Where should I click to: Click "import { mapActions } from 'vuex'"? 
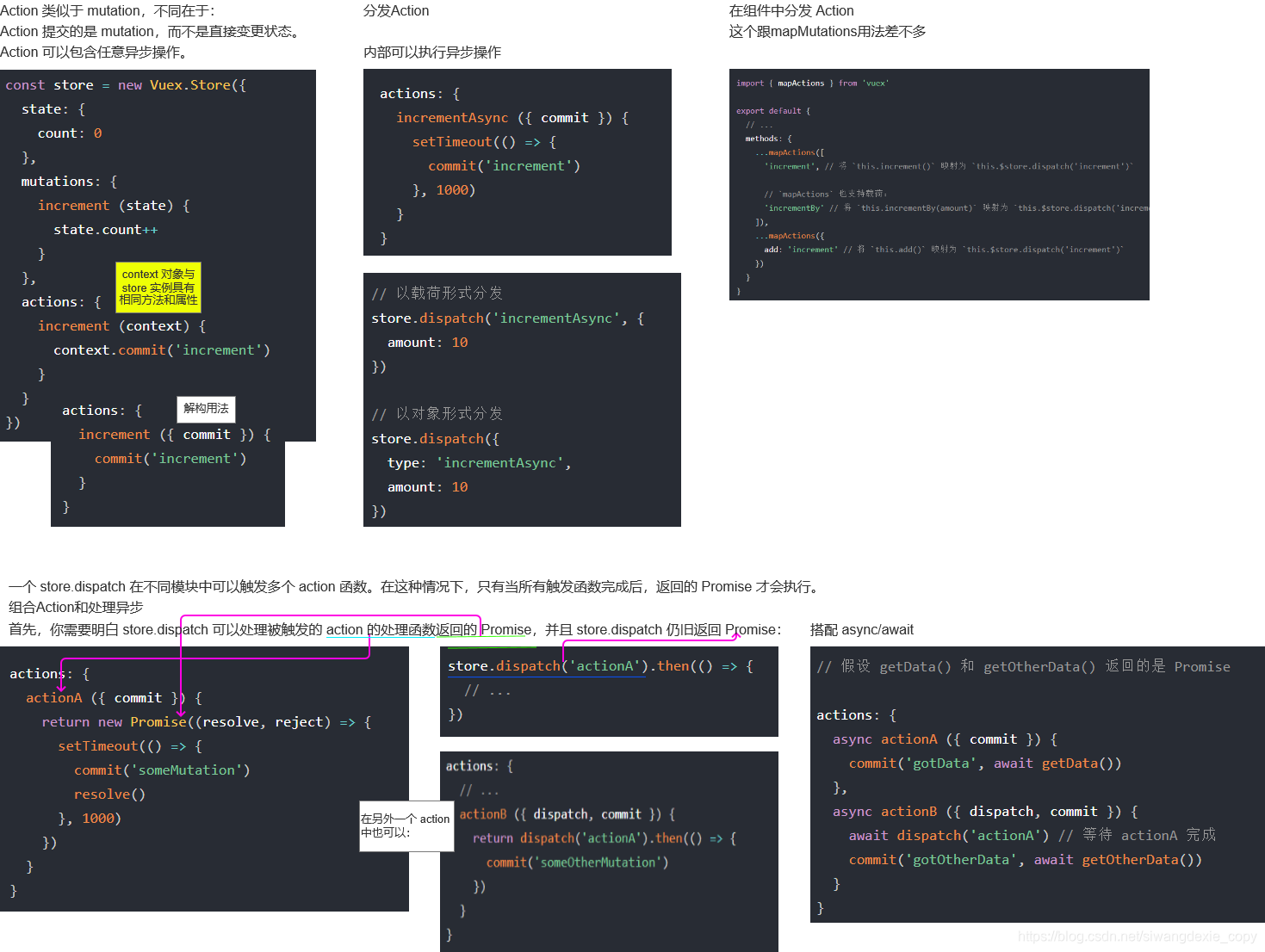click(812, 83)
